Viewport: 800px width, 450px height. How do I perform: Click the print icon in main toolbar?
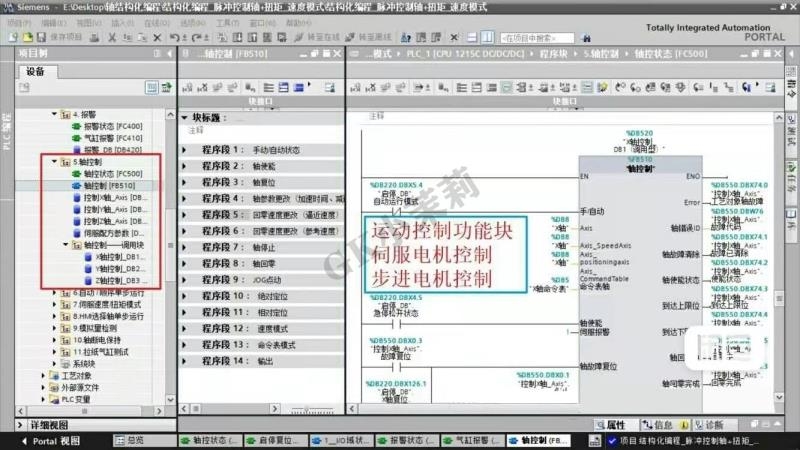click(94, 37)
